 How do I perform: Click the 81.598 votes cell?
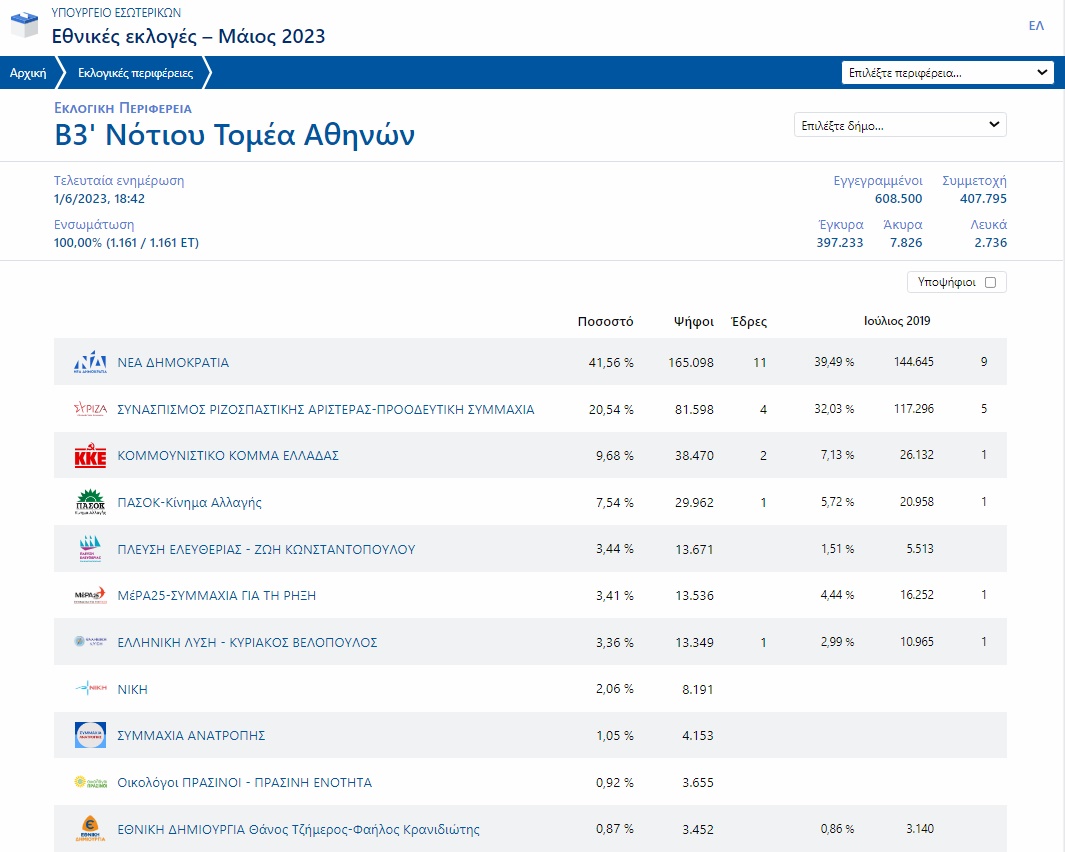coord(694,410)
